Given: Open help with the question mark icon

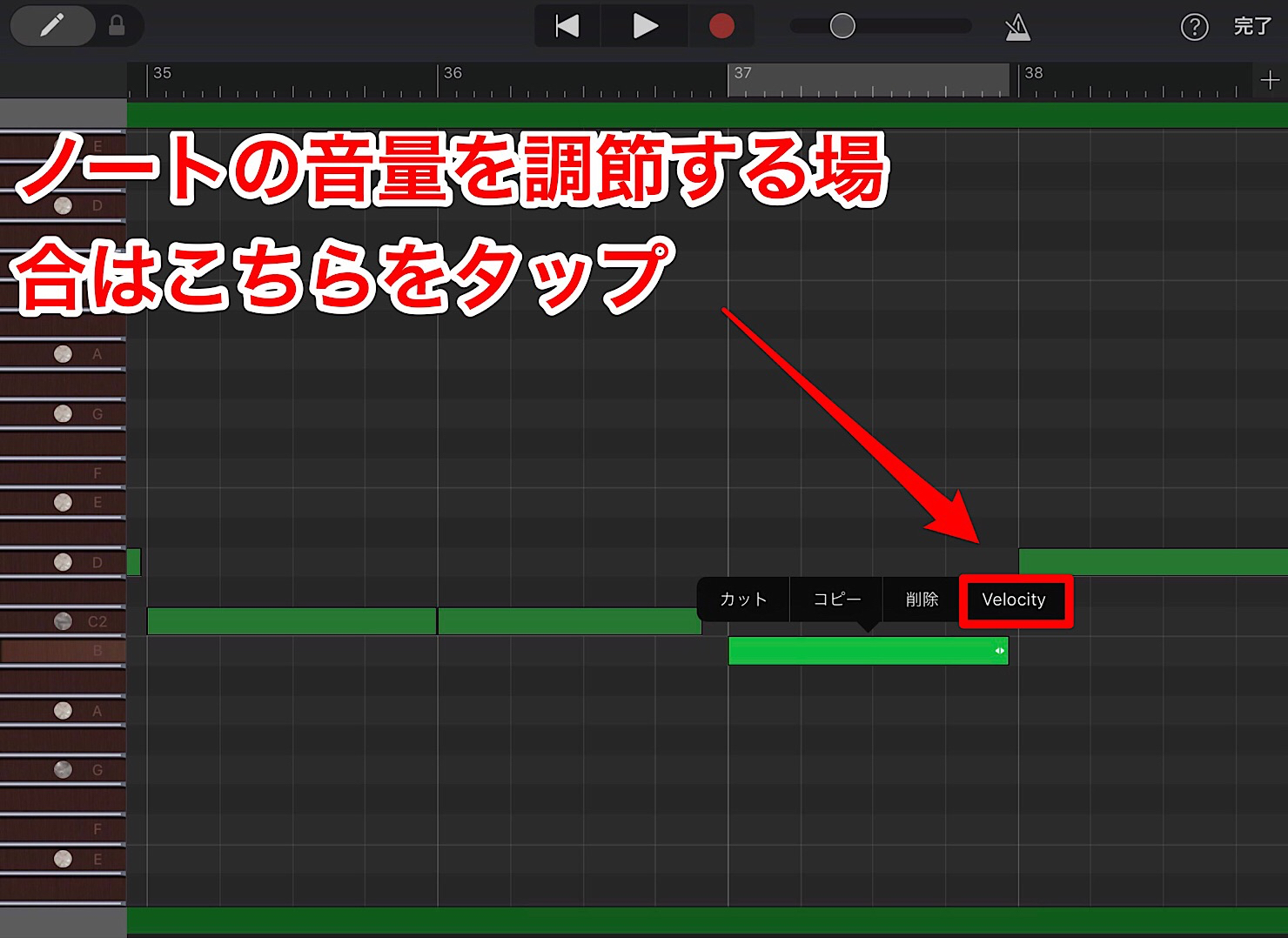Looking at the screenshot, I should pos(1194,27).
